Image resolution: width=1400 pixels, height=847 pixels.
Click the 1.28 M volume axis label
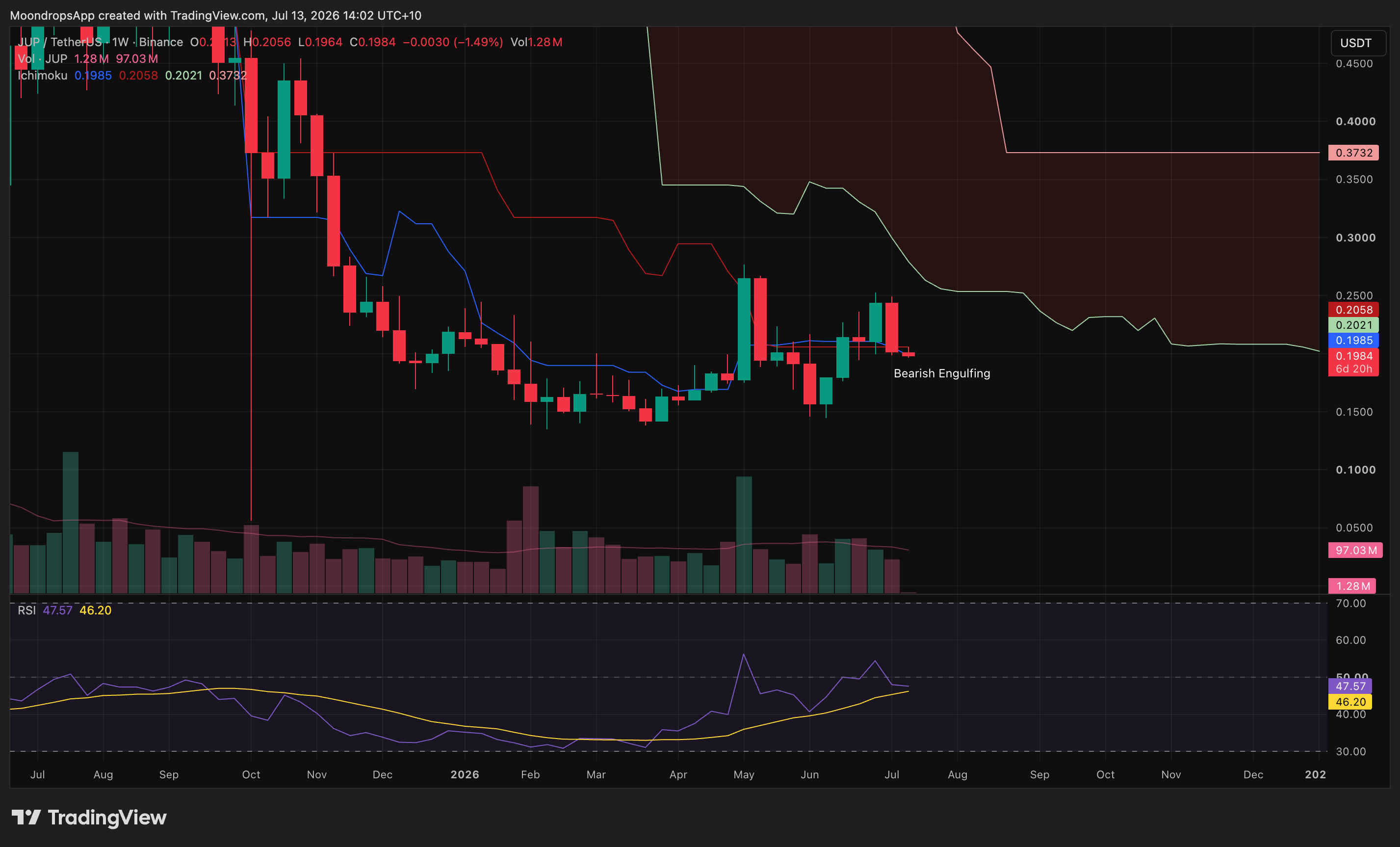pos(1352,586)
